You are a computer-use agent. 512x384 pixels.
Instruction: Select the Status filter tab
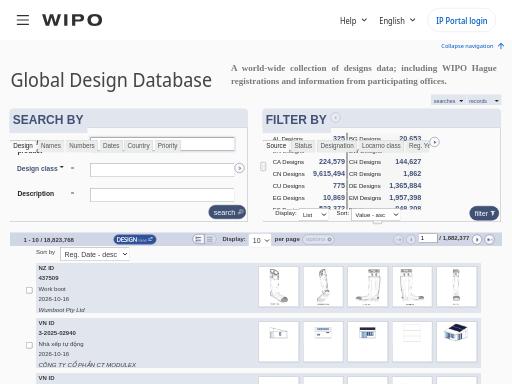303,146
